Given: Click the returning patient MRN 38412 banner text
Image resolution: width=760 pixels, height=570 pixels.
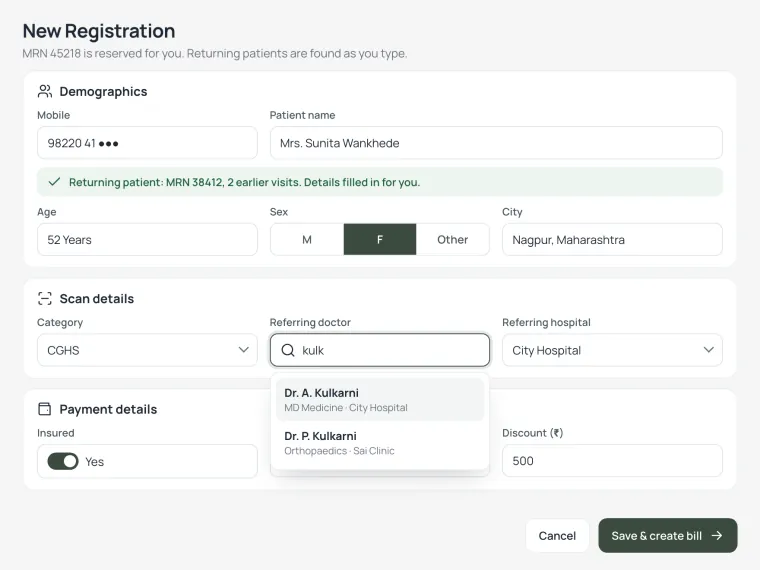Looking at the screenshot, I should click(244, 182).
